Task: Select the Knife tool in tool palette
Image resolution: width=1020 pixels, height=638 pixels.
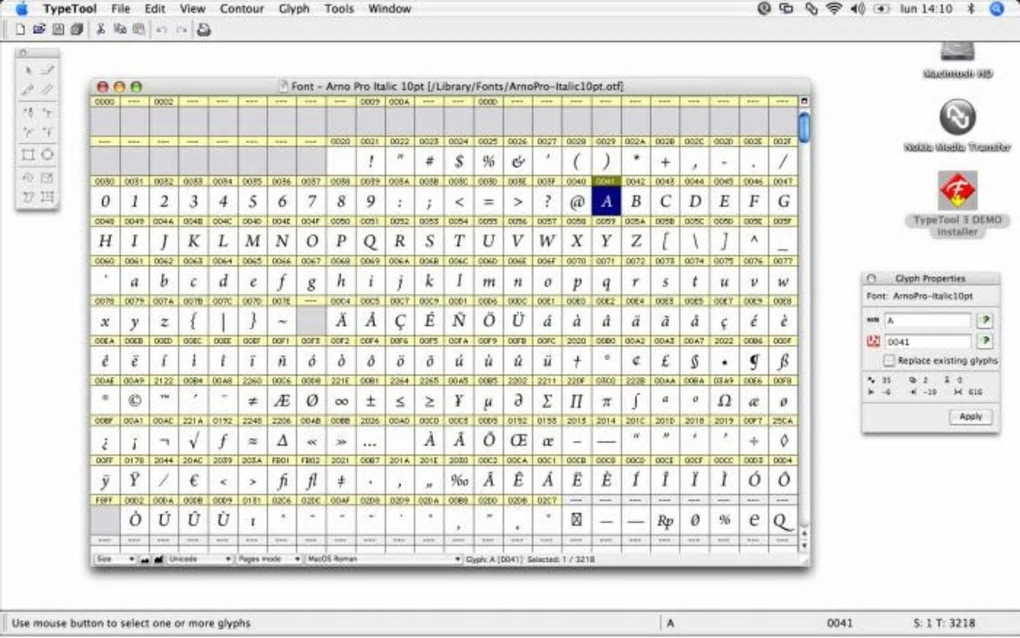Action: (28, 90)
